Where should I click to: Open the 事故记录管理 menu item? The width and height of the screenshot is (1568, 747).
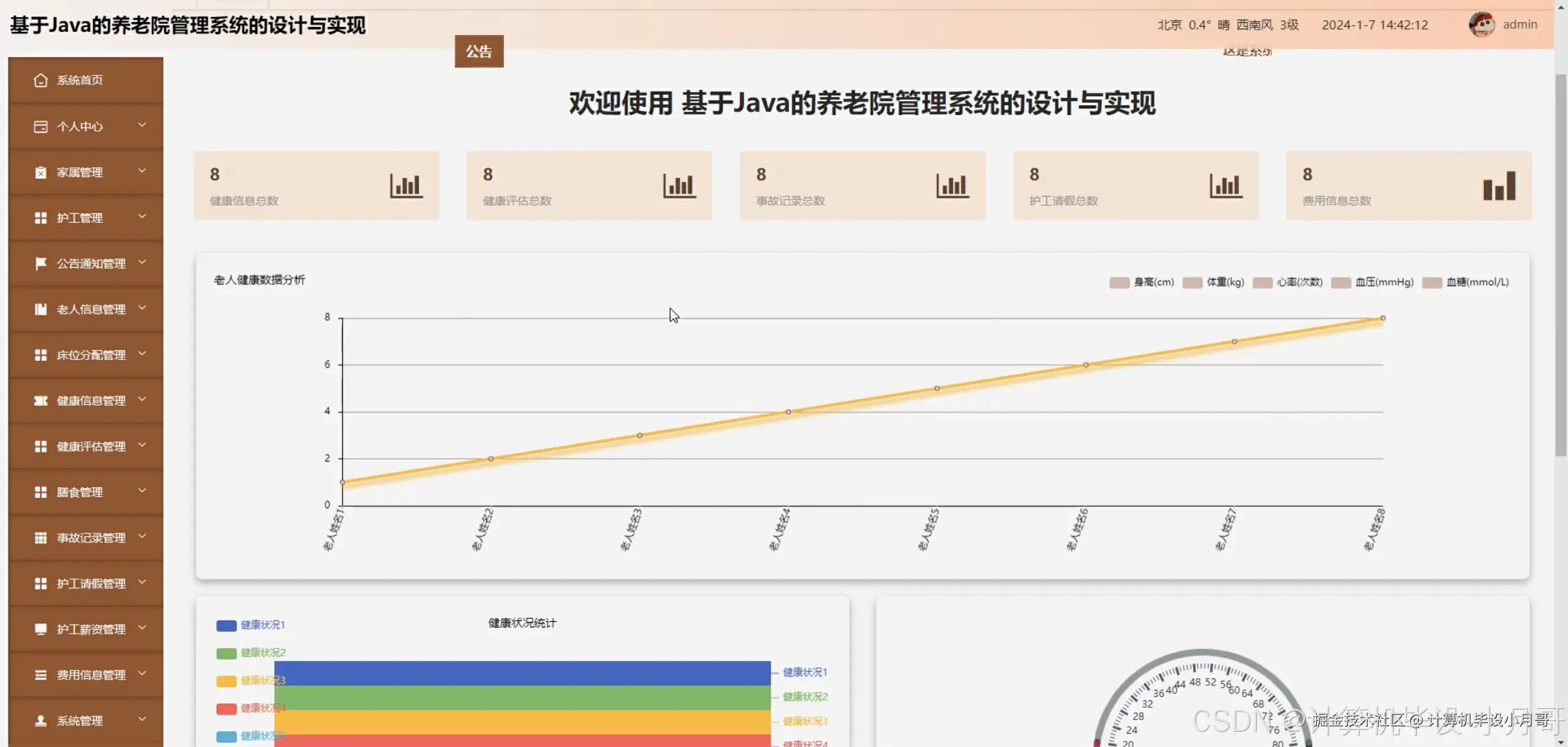tap(91, 538)
